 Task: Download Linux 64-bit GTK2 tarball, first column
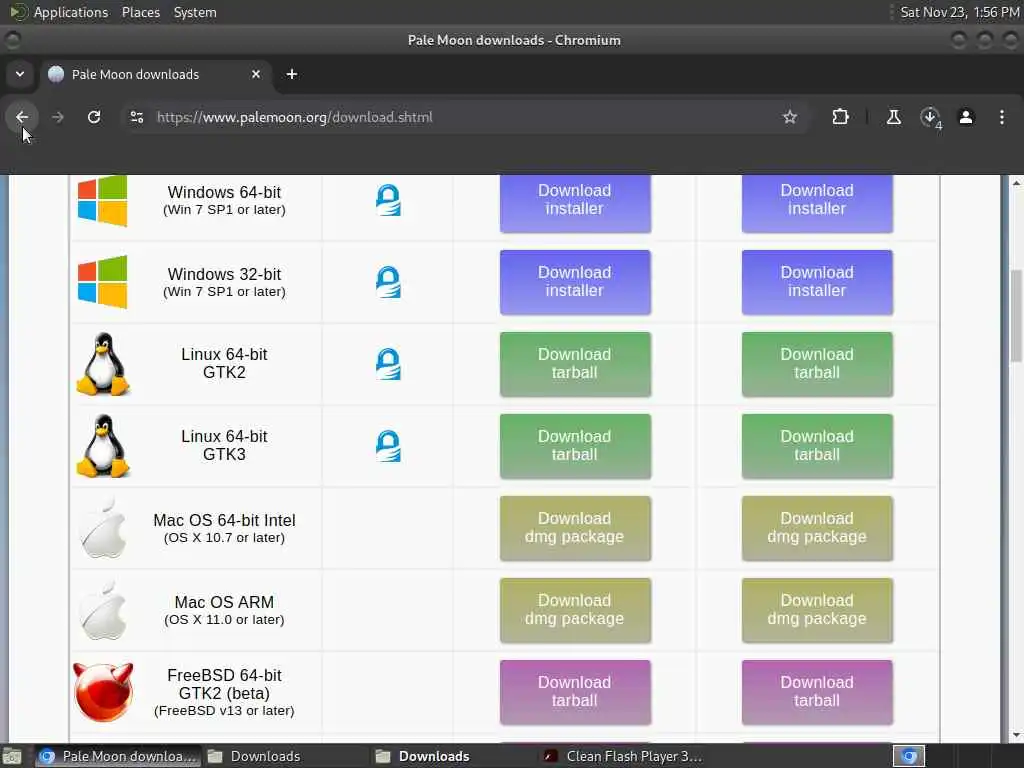tap(575, 364)
